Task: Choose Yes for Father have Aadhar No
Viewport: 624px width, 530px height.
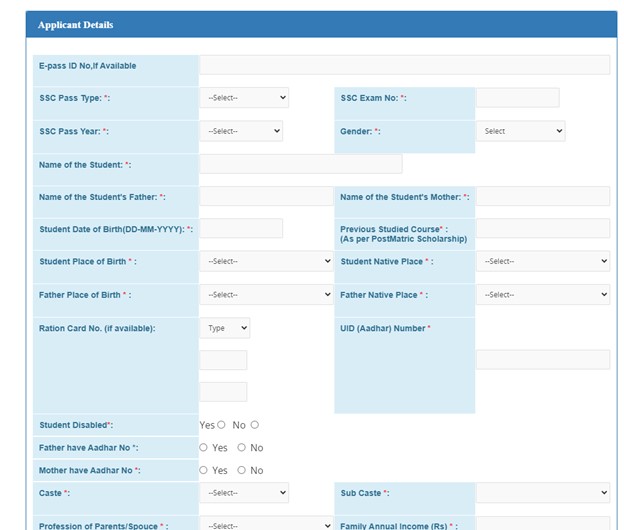Action: (x=203, y=447)
